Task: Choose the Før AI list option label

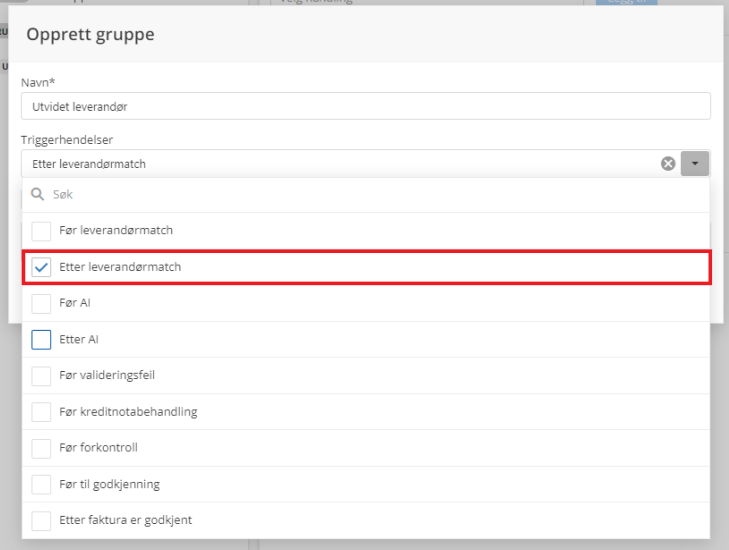Action: tap(75, 303)
